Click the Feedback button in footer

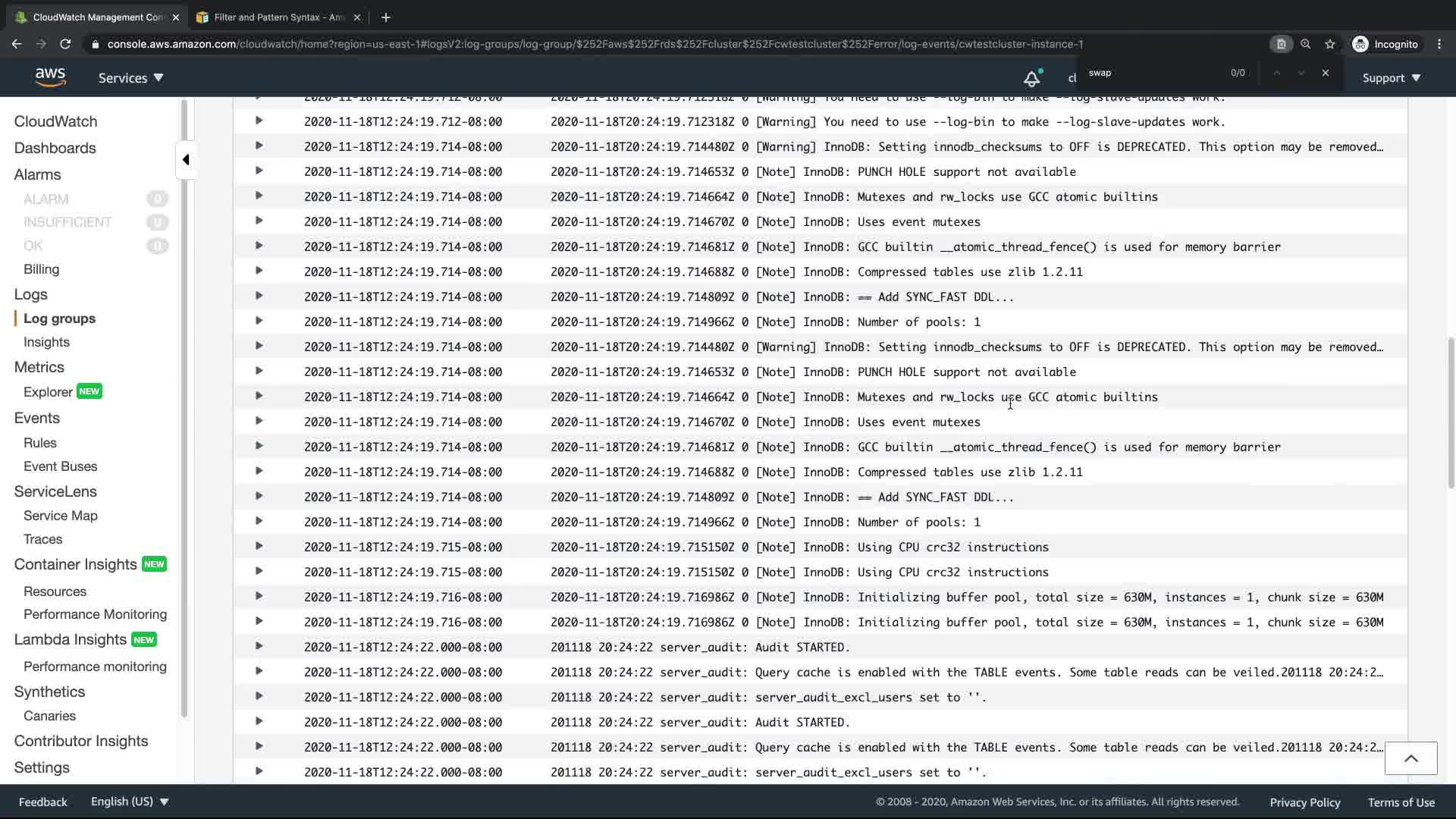(x=42, y=802)
